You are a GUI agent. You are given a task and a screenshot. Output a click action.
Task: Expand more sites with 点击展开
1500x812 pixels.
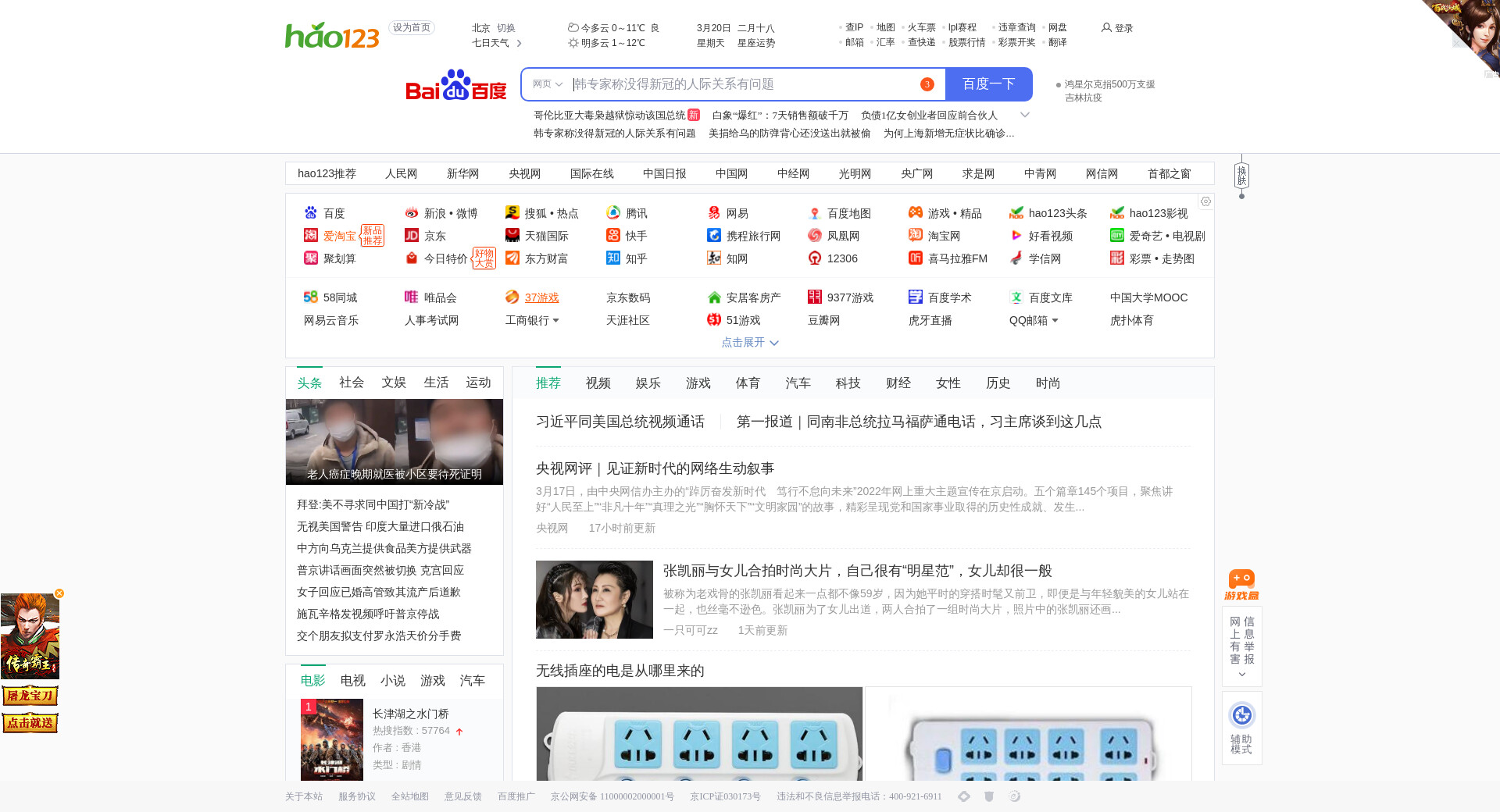pyautogui.click(x=749, y=343)
